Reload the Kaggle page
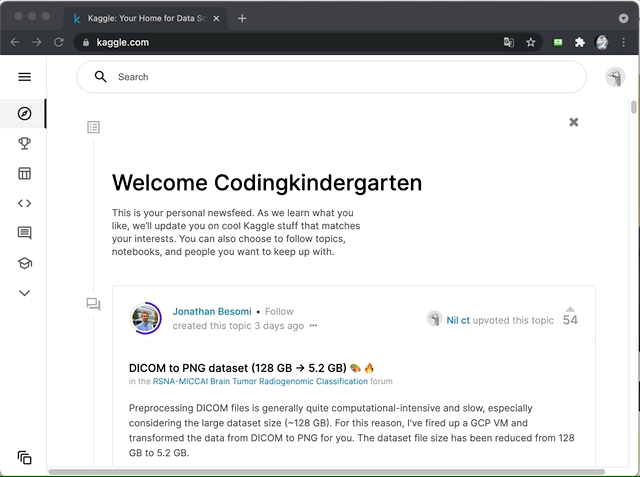The height and width of the screenshot is (477, 640). pos(59,42)
